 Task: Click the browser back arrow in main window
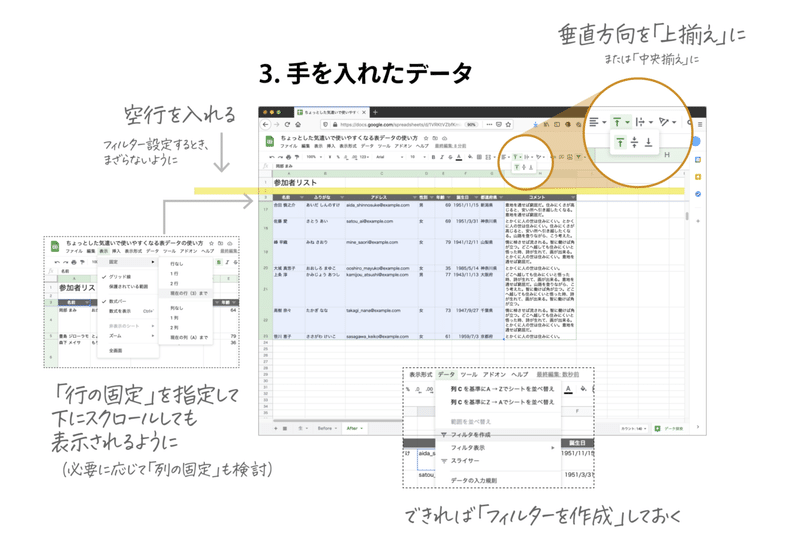point(265,124)
